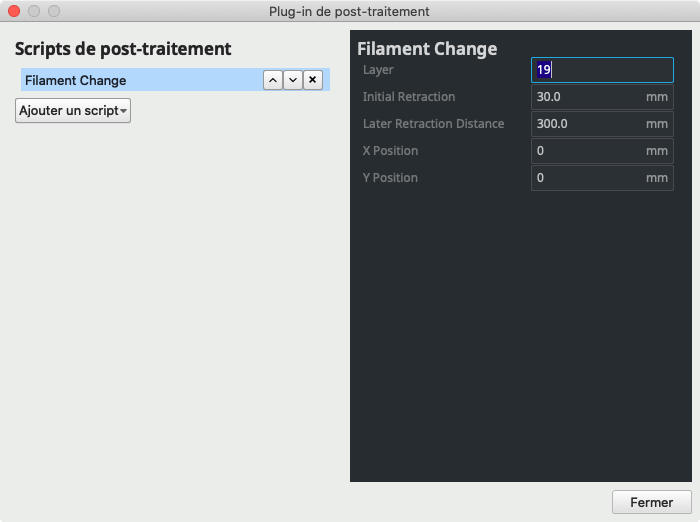Screen dimensions: 700x522
Task: Click the Scripts de post-traitement heading
Action: click(x=123, y=49)
